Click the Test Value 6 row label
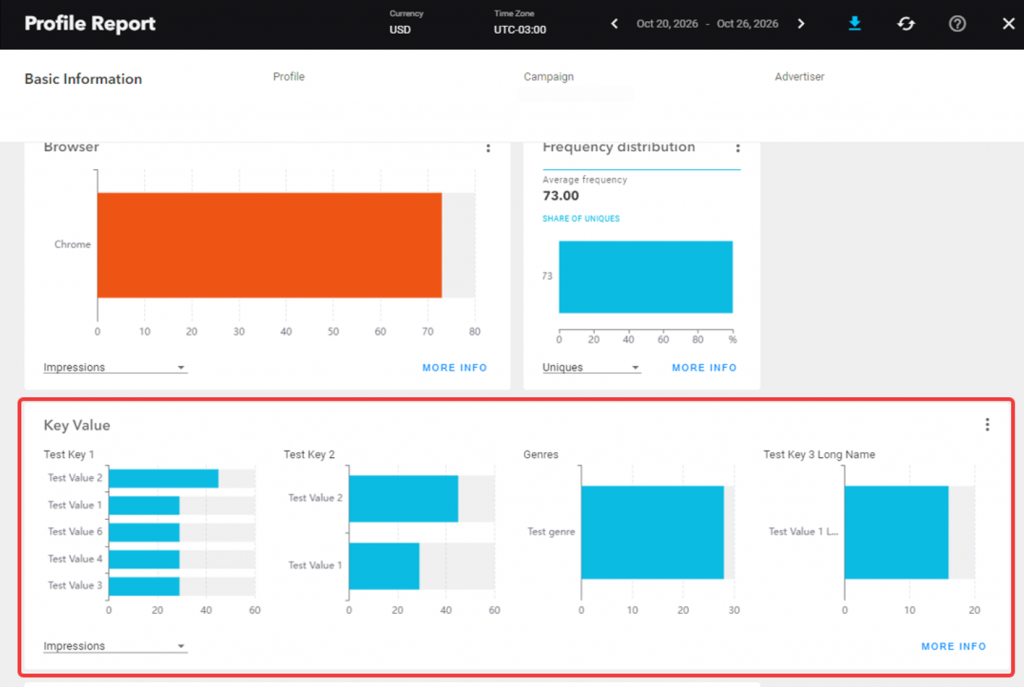Screen dimensions: 1024x687 click(x=74, y=532)
